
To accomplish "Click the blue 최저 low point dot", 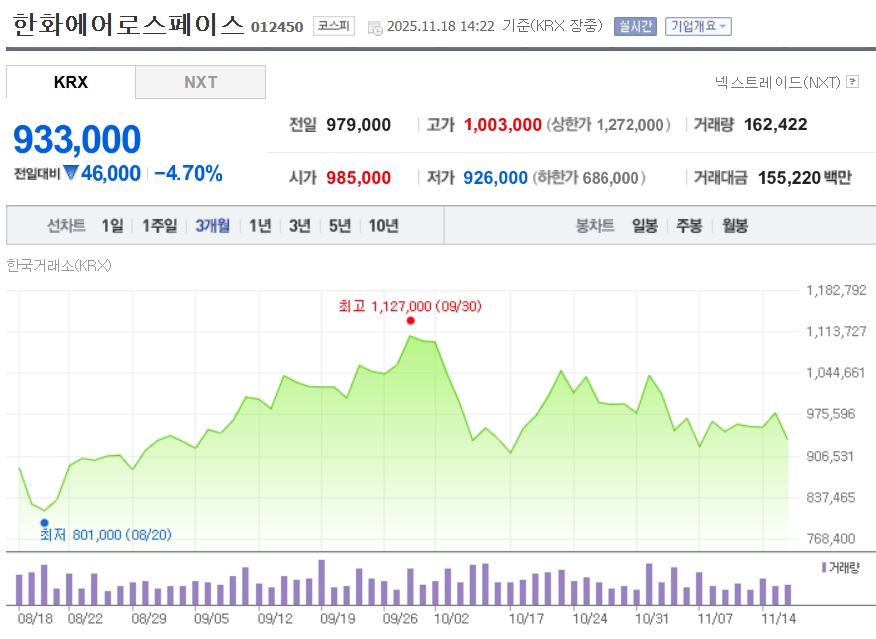I will click(44, 522).
